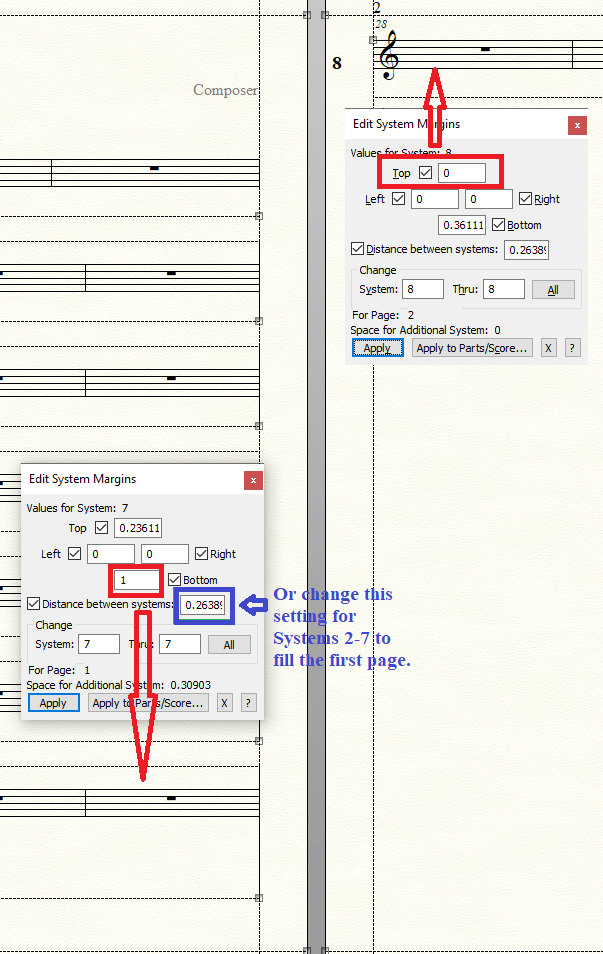Click Apply to Parts/Score in System 8 dialog
This screenshot has width=603, height=954.
(x=472, y=348)
